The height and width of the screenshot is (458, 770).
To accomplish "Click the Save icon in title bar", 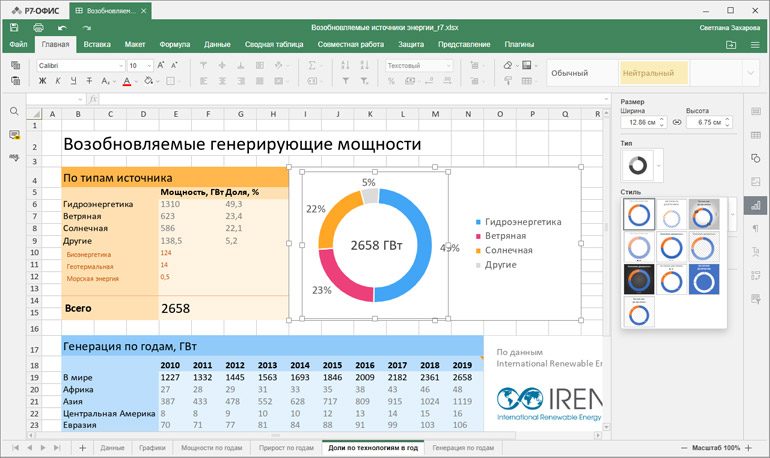I will tap(14, 28).
